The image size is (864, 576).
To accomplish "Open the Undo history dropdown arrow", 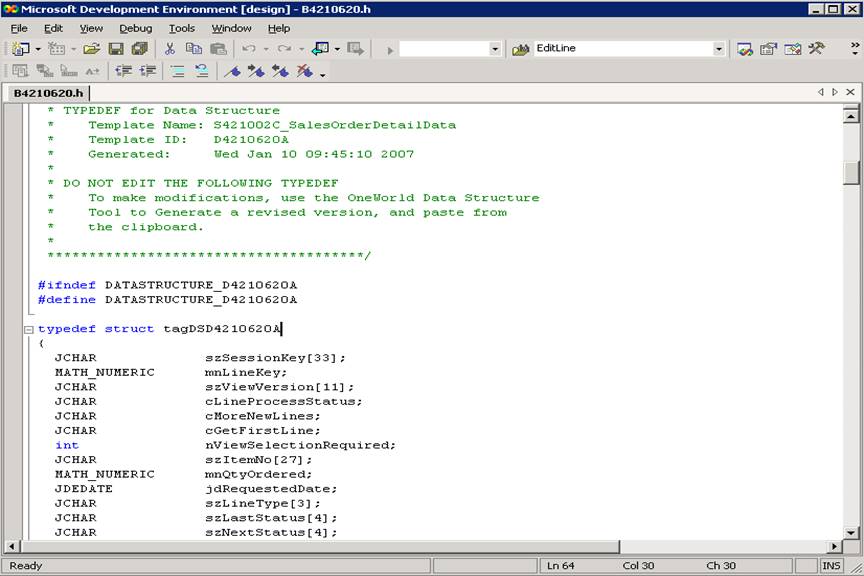I will point(266,50).
